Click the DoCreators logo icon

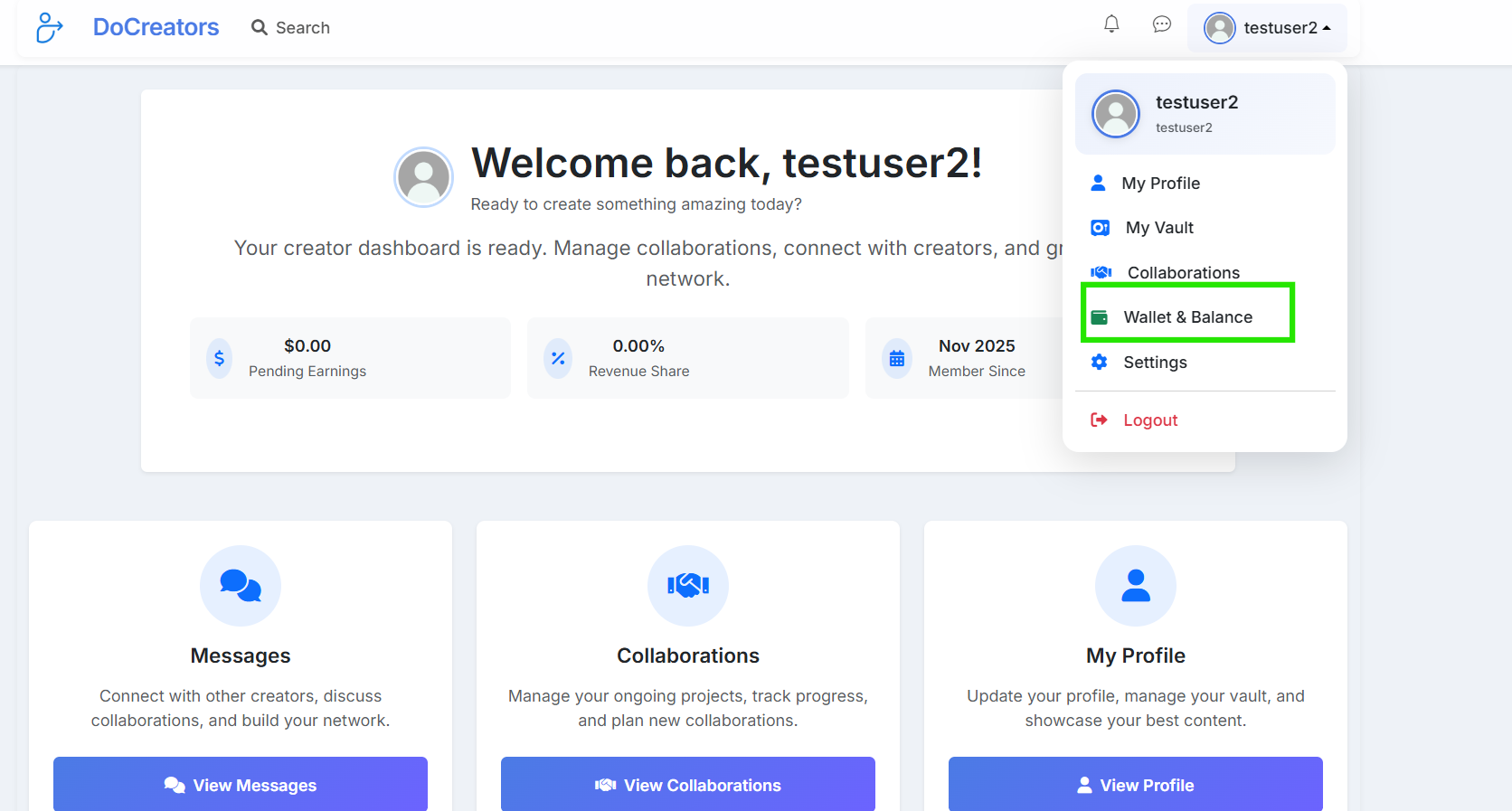[x=49, y=28]
